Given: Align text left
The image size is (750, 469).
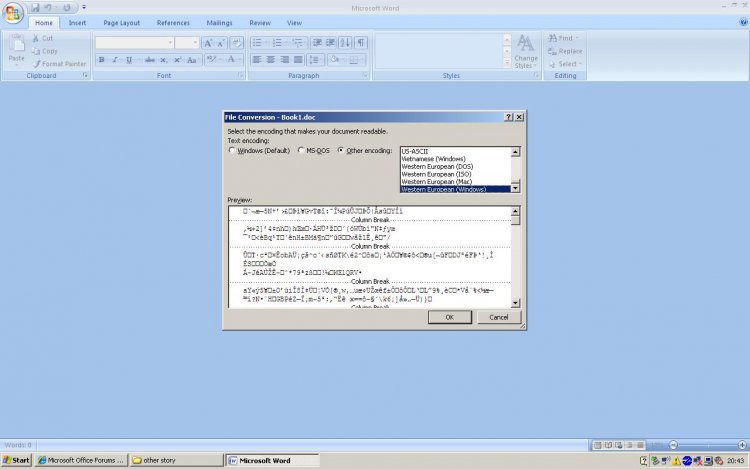Looking at the screenshot, I should click(x=257, y=60).
